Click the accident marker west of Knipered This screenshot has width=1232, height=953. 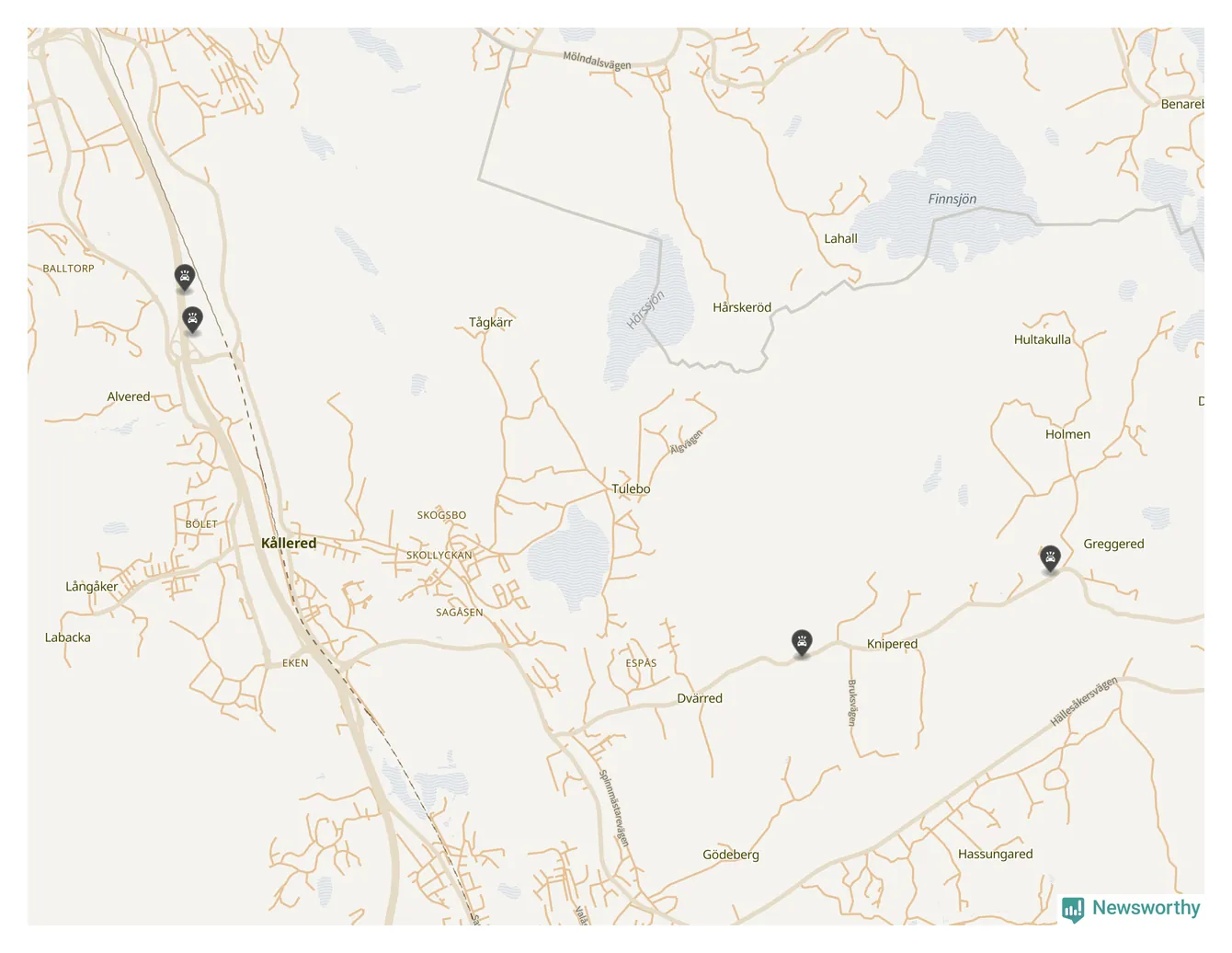(802, 643)
